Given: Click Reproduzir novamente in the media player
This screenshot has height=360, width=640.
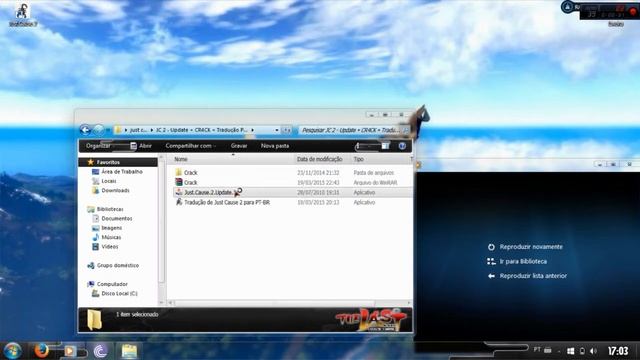Looking at the screenshot, I should 531,247.
